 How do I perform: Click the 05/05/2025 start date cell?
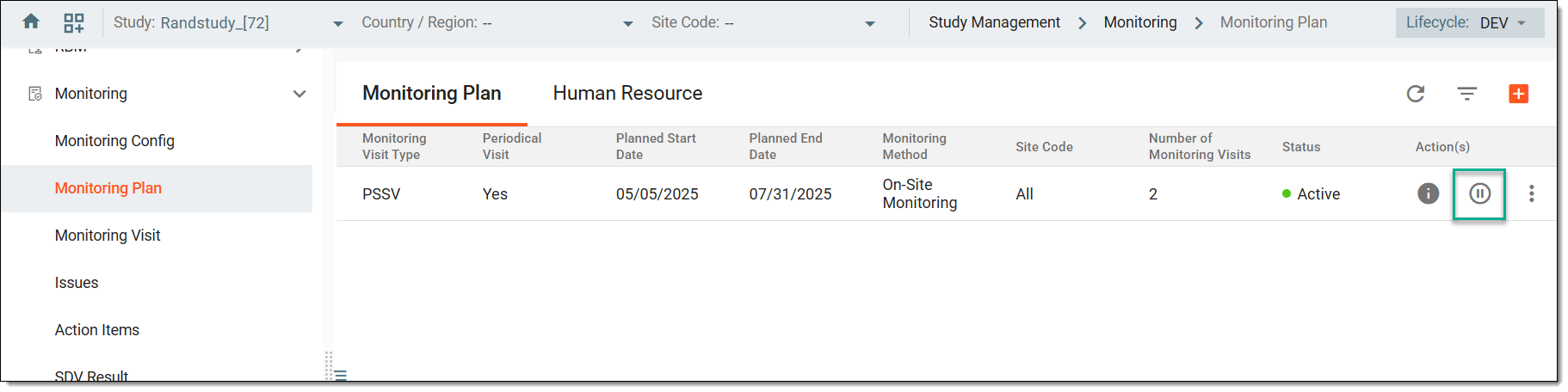click(x=657, y=194)
